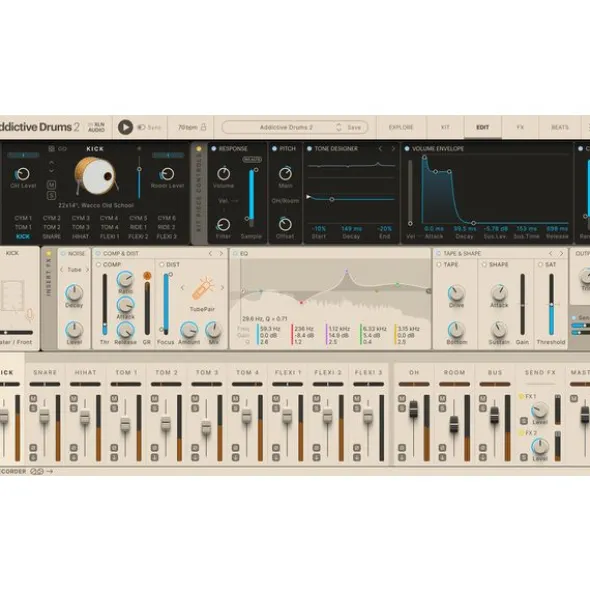Click the distortion Mix knob
The width and height of the screenshot is (590, 591).
213,330
